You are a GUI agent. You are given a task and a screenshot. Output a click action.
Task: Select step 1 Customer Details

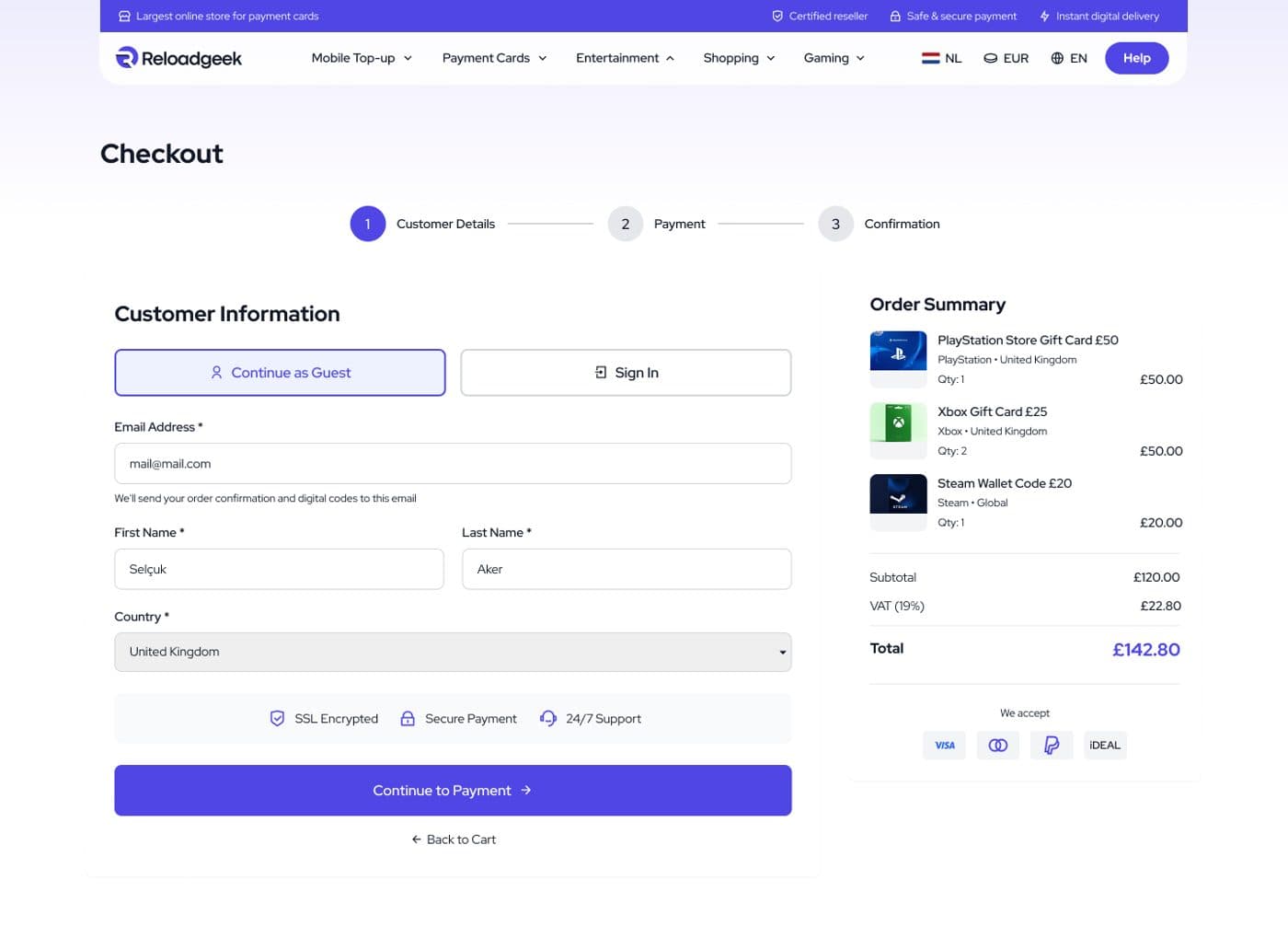point(422,224)
